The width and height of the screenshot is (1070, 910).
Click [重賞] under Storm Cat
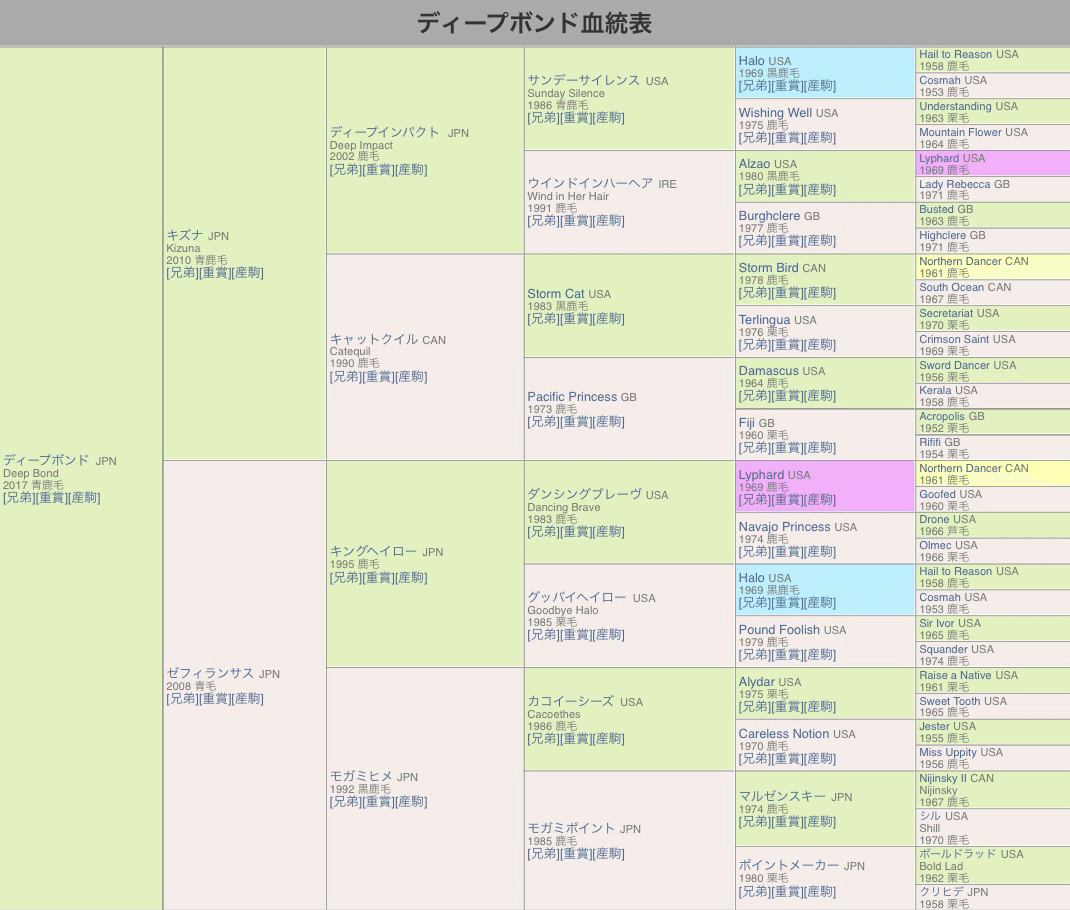(x=576, y=319)
